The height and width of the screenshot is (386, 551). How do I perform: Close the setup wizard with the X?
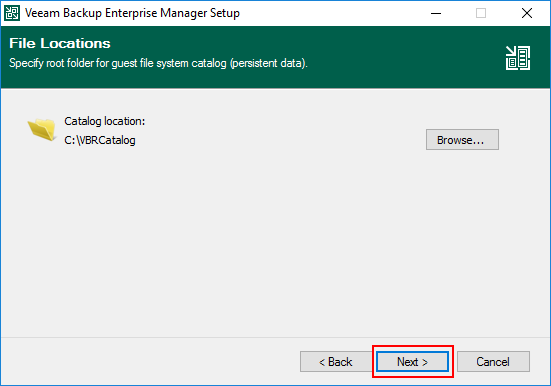(526, 13)
